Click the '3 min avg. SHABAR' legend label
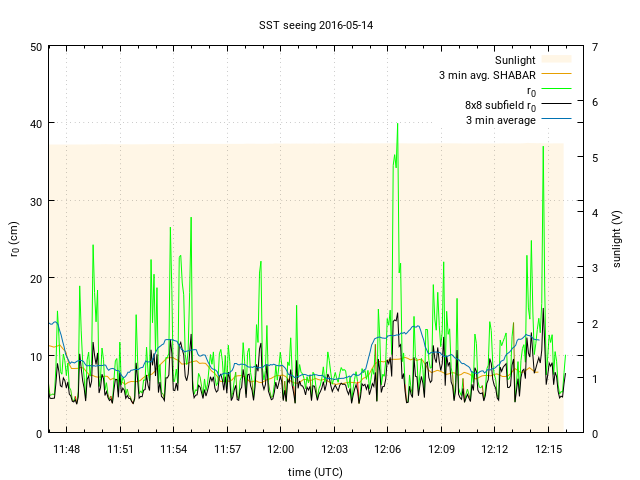Screen dimensions: 640x480 coord(487,75)
